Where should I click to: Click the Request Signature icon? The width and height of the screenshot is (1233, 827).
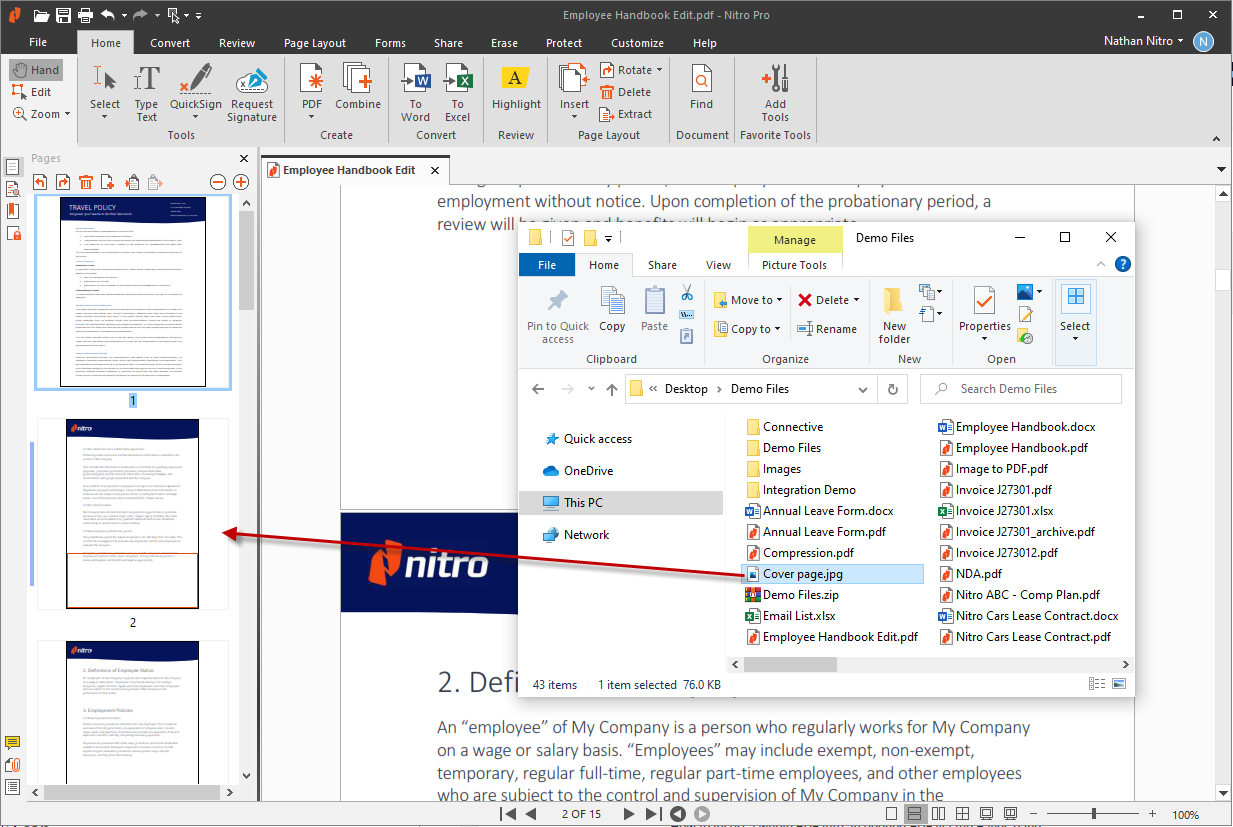(x=252, y=80)
